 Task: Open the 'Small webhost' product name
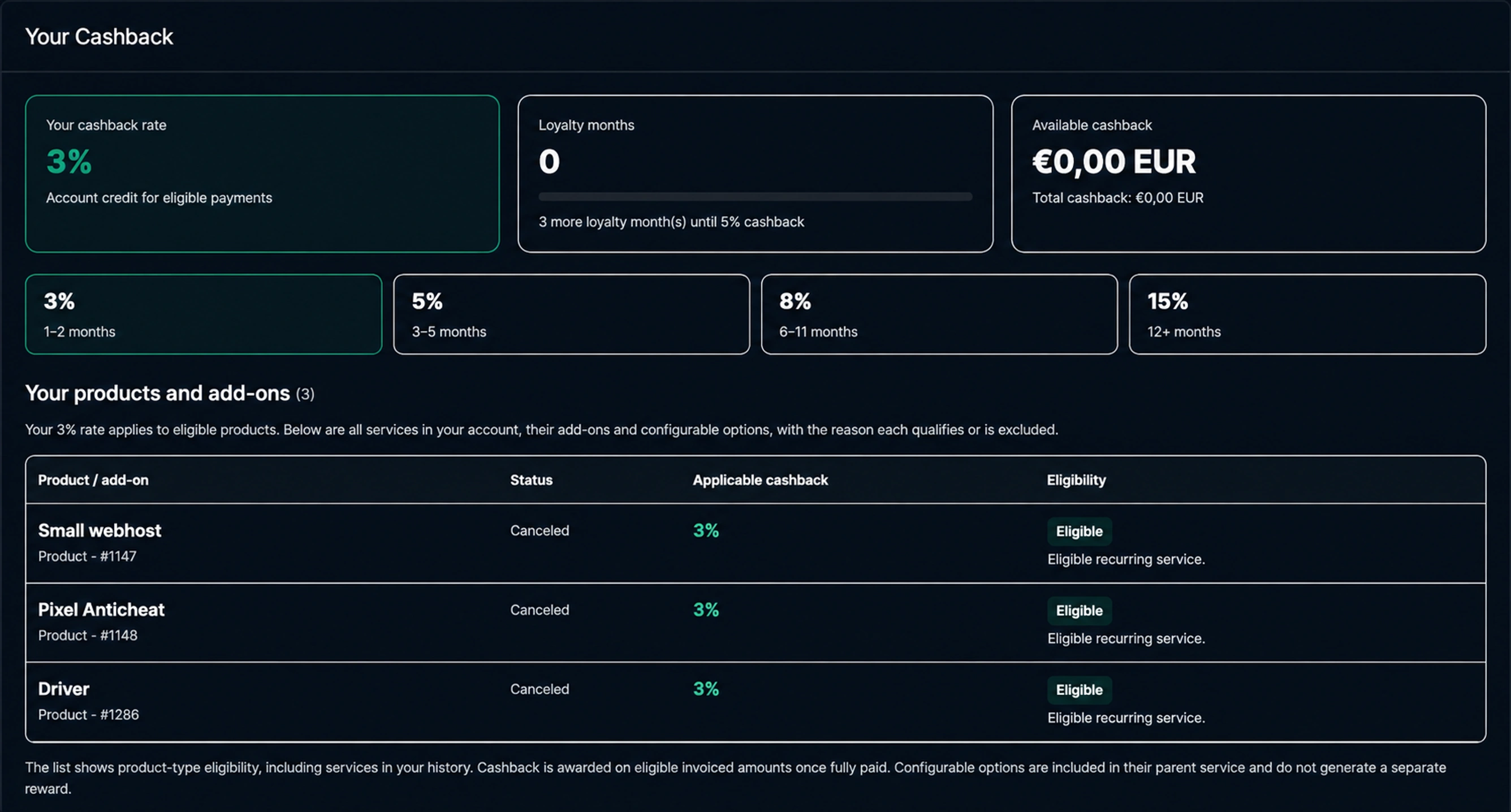coord(100,530)
